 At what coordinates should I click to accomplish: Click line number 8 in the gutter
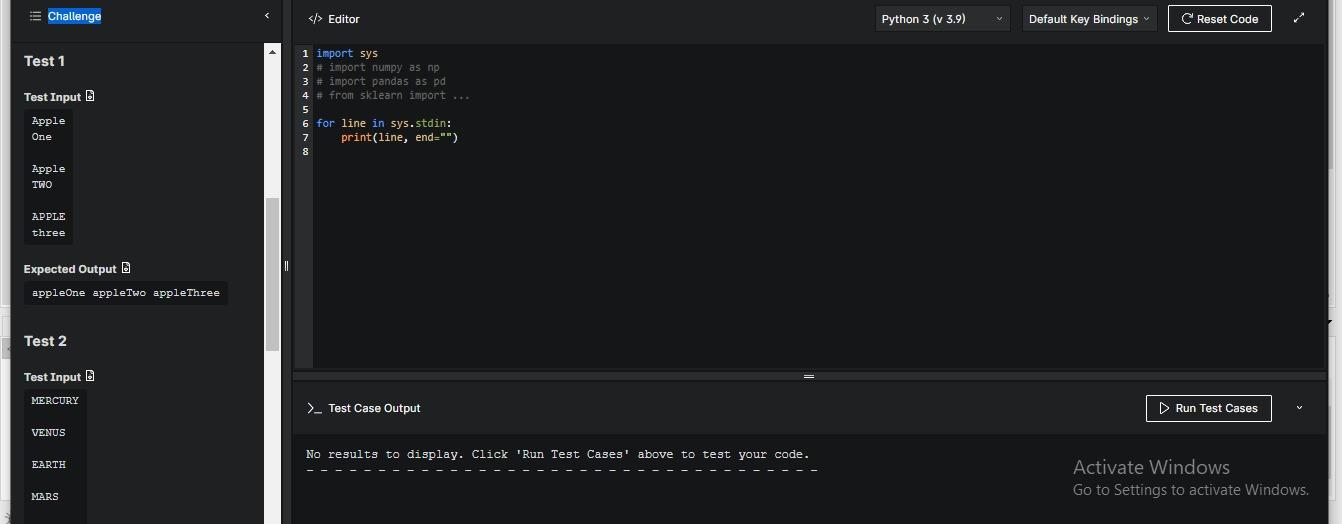click(x=305, y=151)
